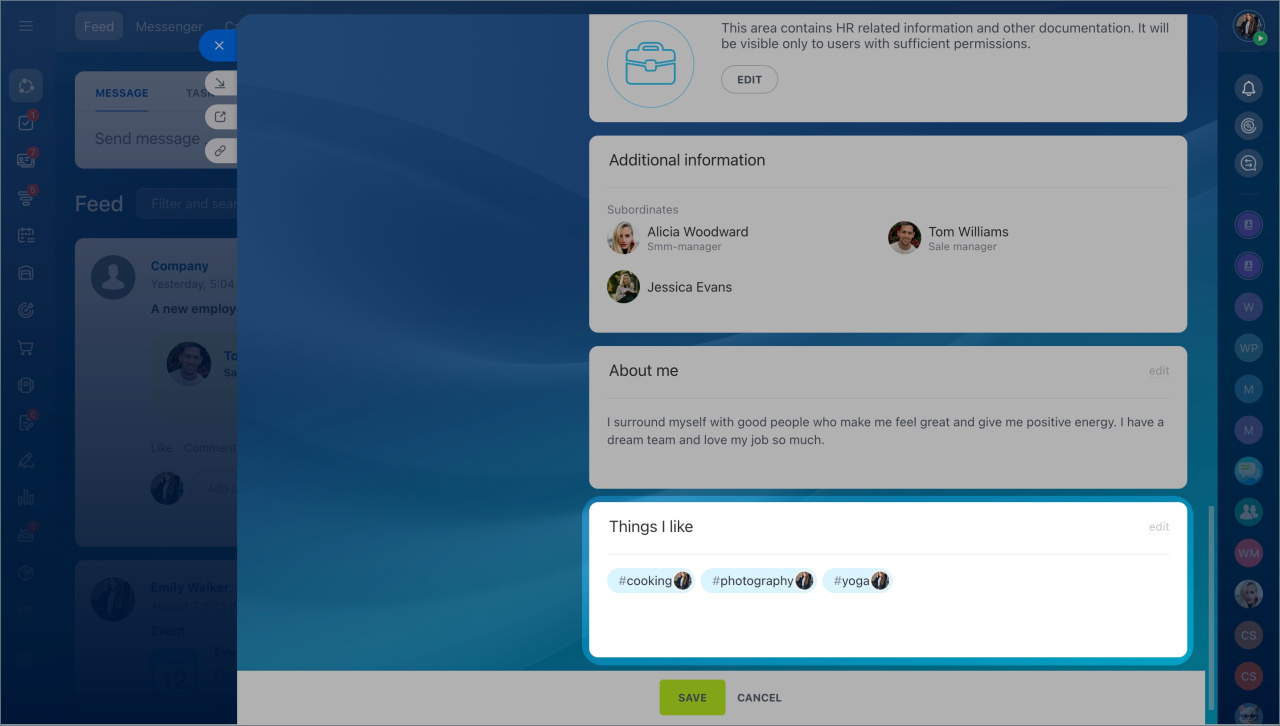The image size is (1280, 726).
Task: Open the Tasks icon in left sidebar
Action: 26,123
